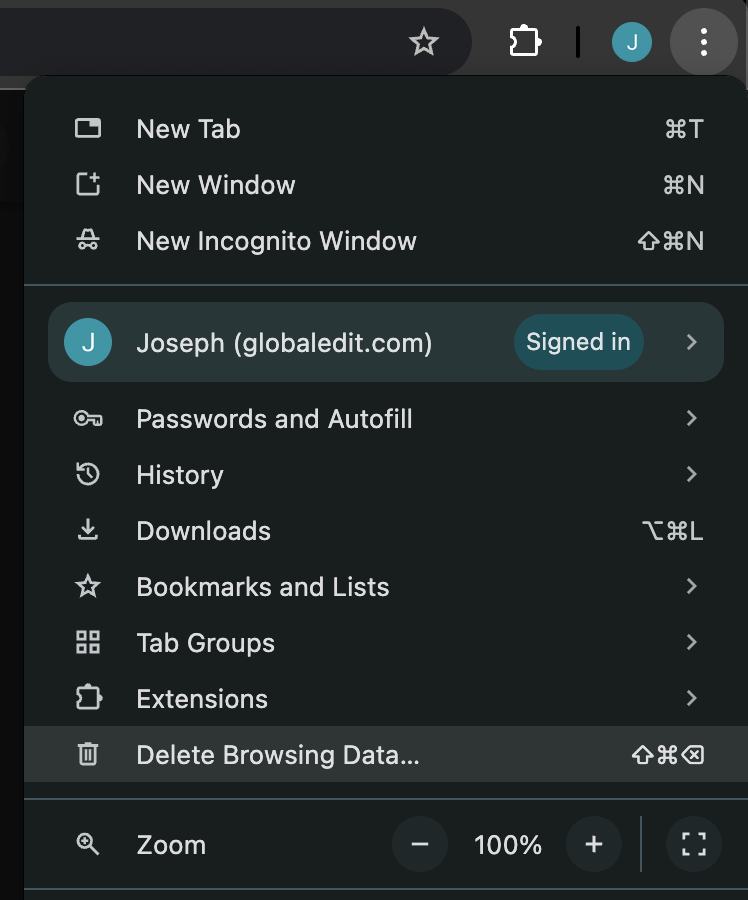Click the bookmark star icon in address bar
Viewport: 748px width, 900px height.
(424, 42)
